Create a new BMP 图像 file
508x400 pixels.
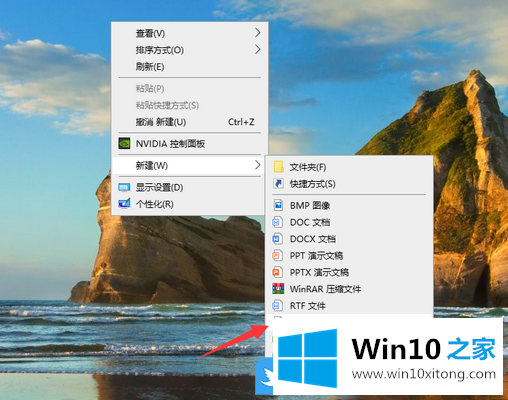click(x=349, y=205)
